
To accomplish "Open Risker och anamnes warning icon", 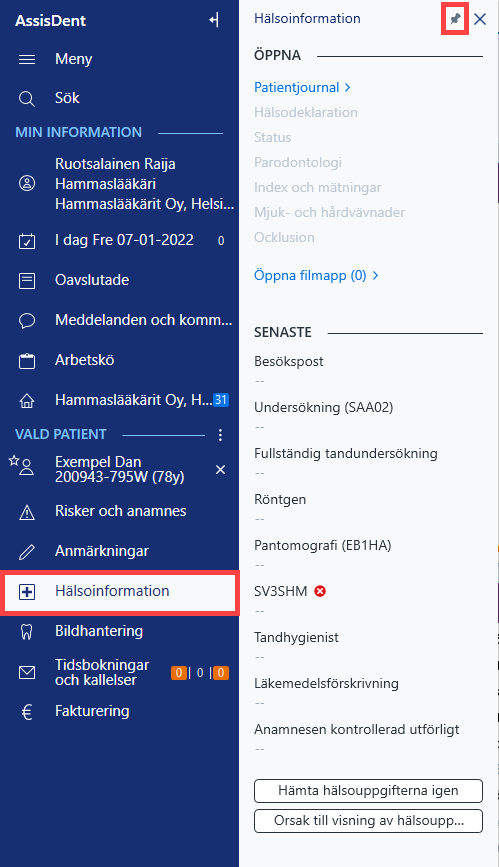I will [x=27, y=512].
